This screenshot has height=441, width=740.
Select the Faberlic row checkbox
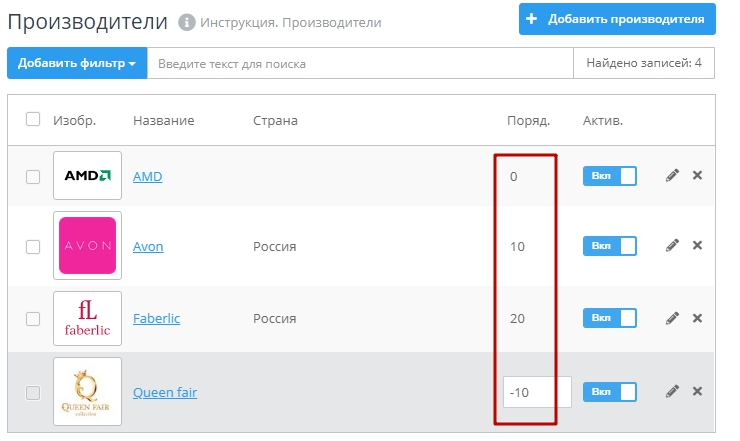pyautogui.click(x=33, y=319)
